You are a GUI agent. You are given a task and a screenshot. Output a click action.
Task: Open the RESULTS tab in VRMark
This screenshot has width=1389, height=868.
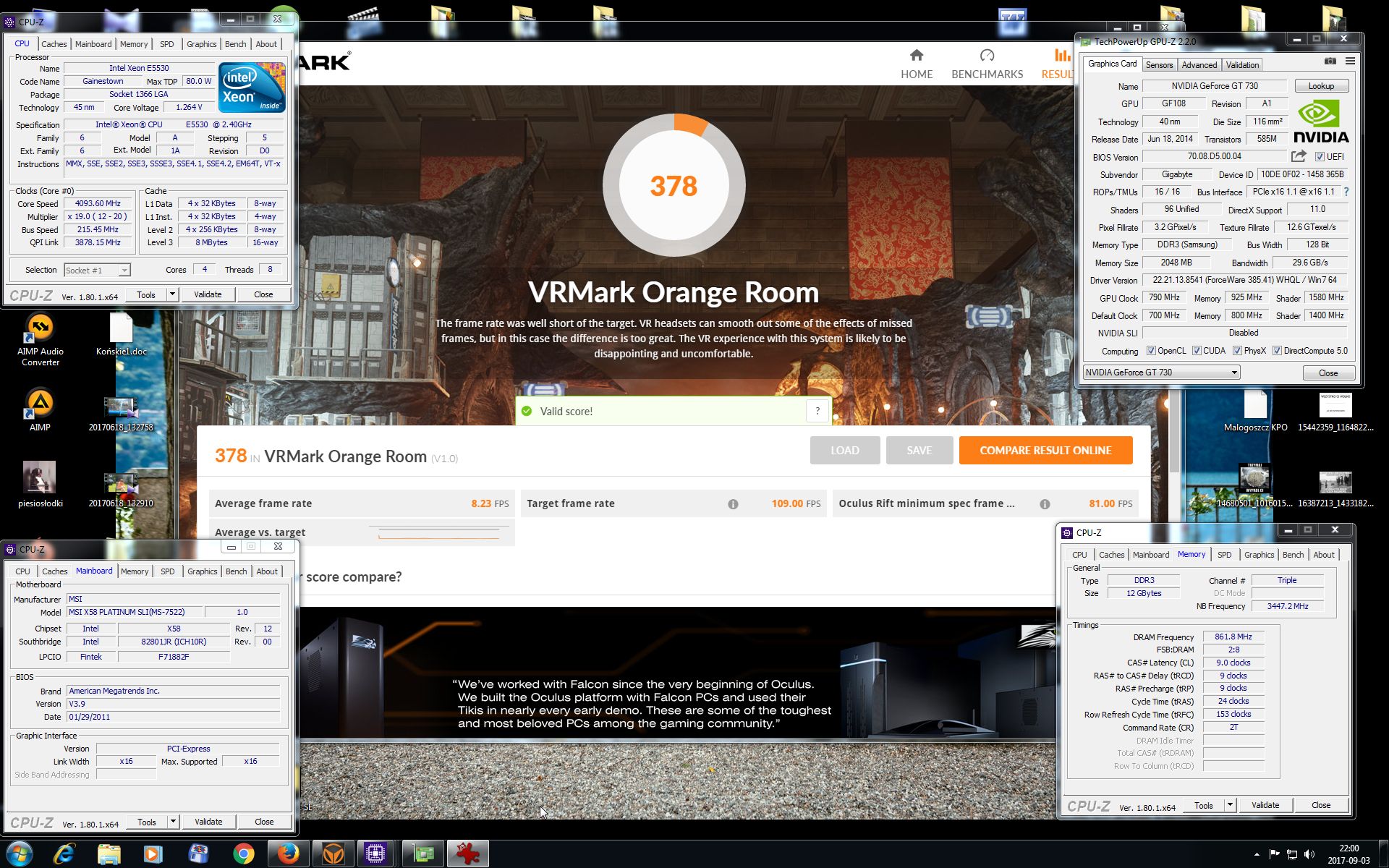(1058, 64)
